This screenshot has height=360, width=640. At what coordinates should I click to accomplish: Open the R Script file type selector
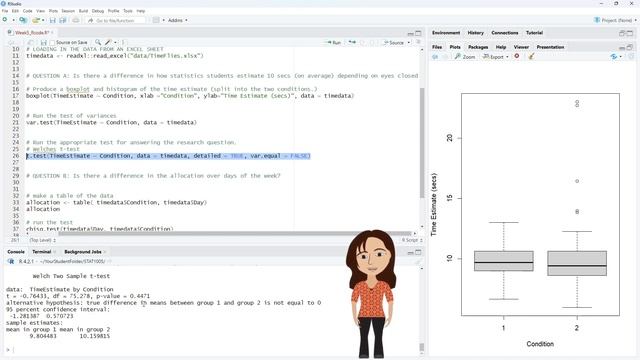coord(412,240)
